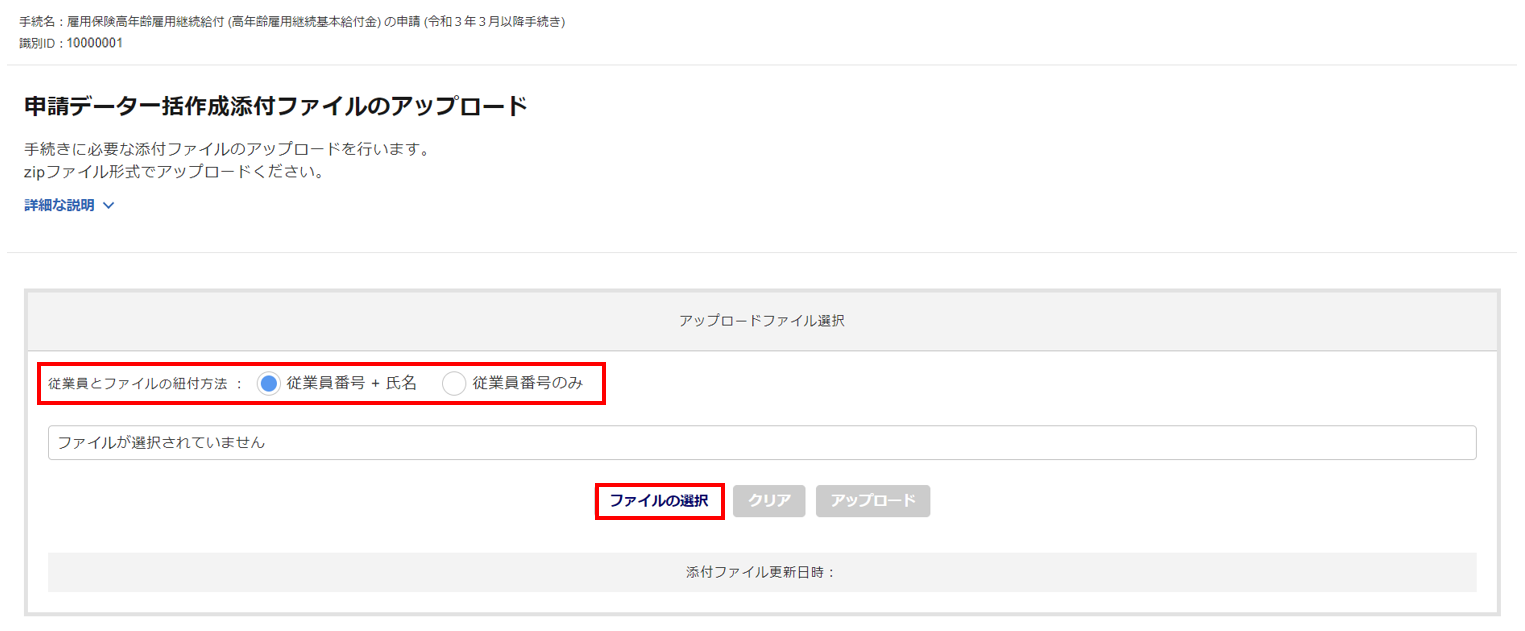Open the 詳細な説明 link

tap(59, 205)
